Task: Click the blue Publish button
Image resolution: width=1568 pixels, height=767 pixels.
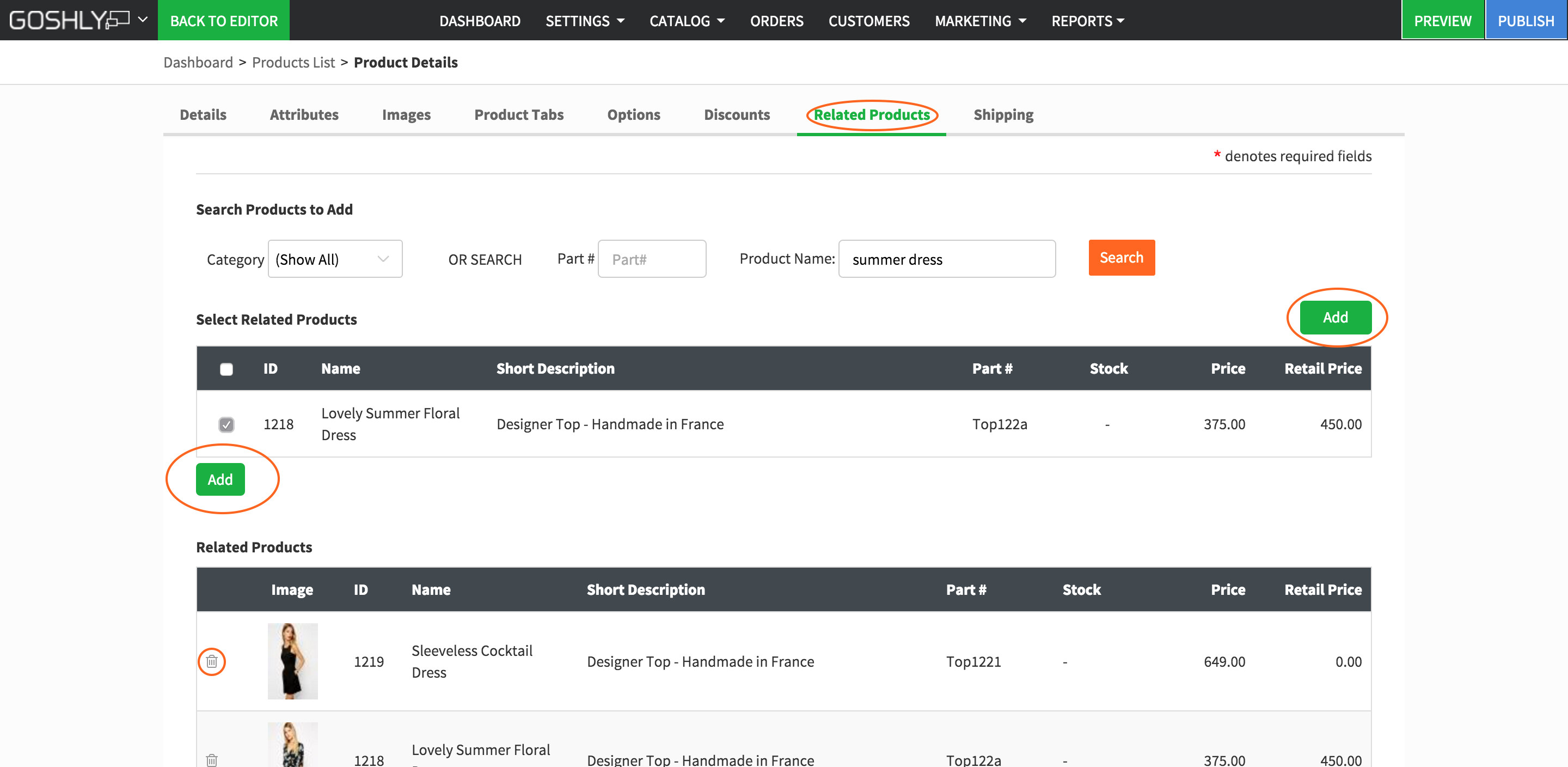Action: pyautogui.click(x=1526, y=21)
